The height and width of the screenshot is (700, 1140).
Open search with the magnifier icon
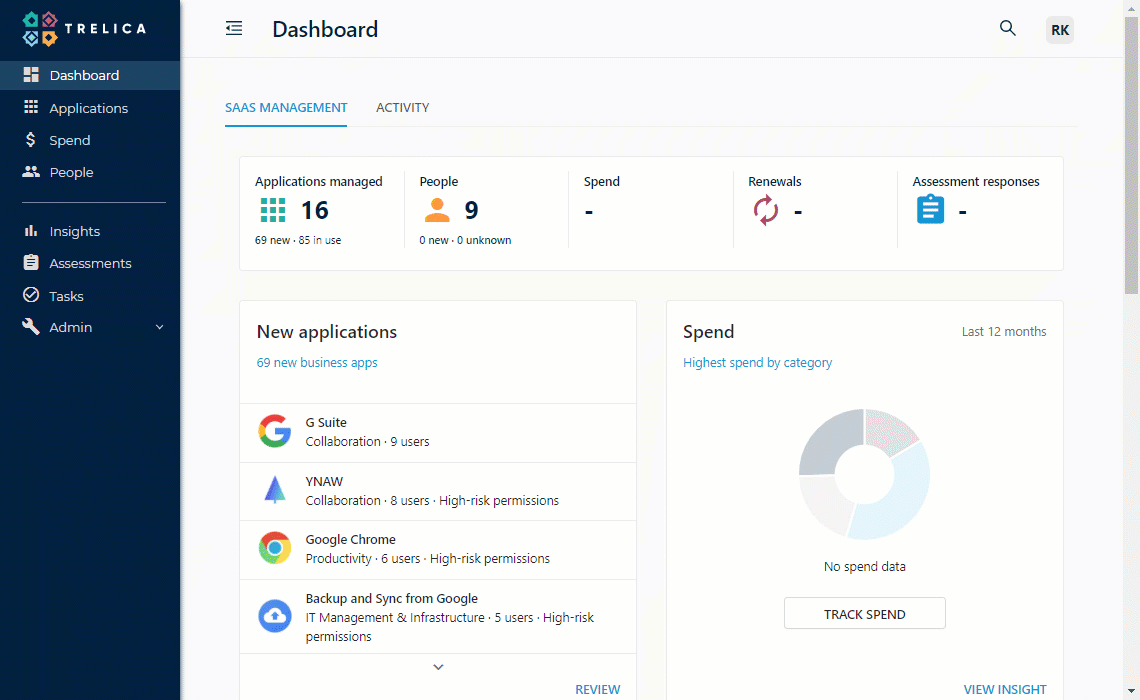(x=1007, y=28)
